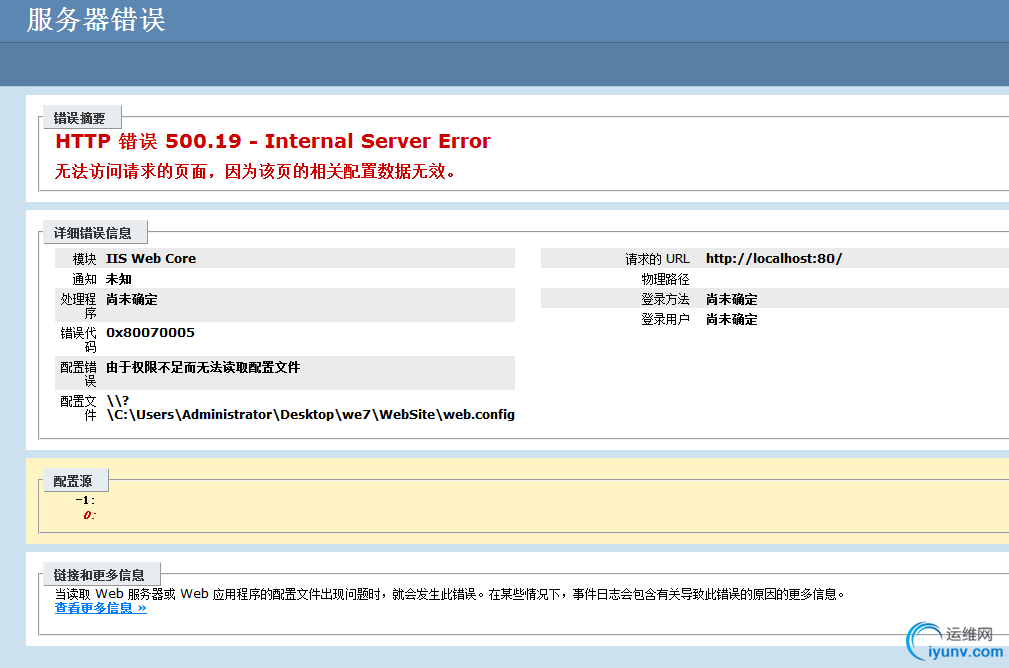Select the requested URL http://localhost:80/
Viewport: 1009px width, 668px height.
click(774, 259)
